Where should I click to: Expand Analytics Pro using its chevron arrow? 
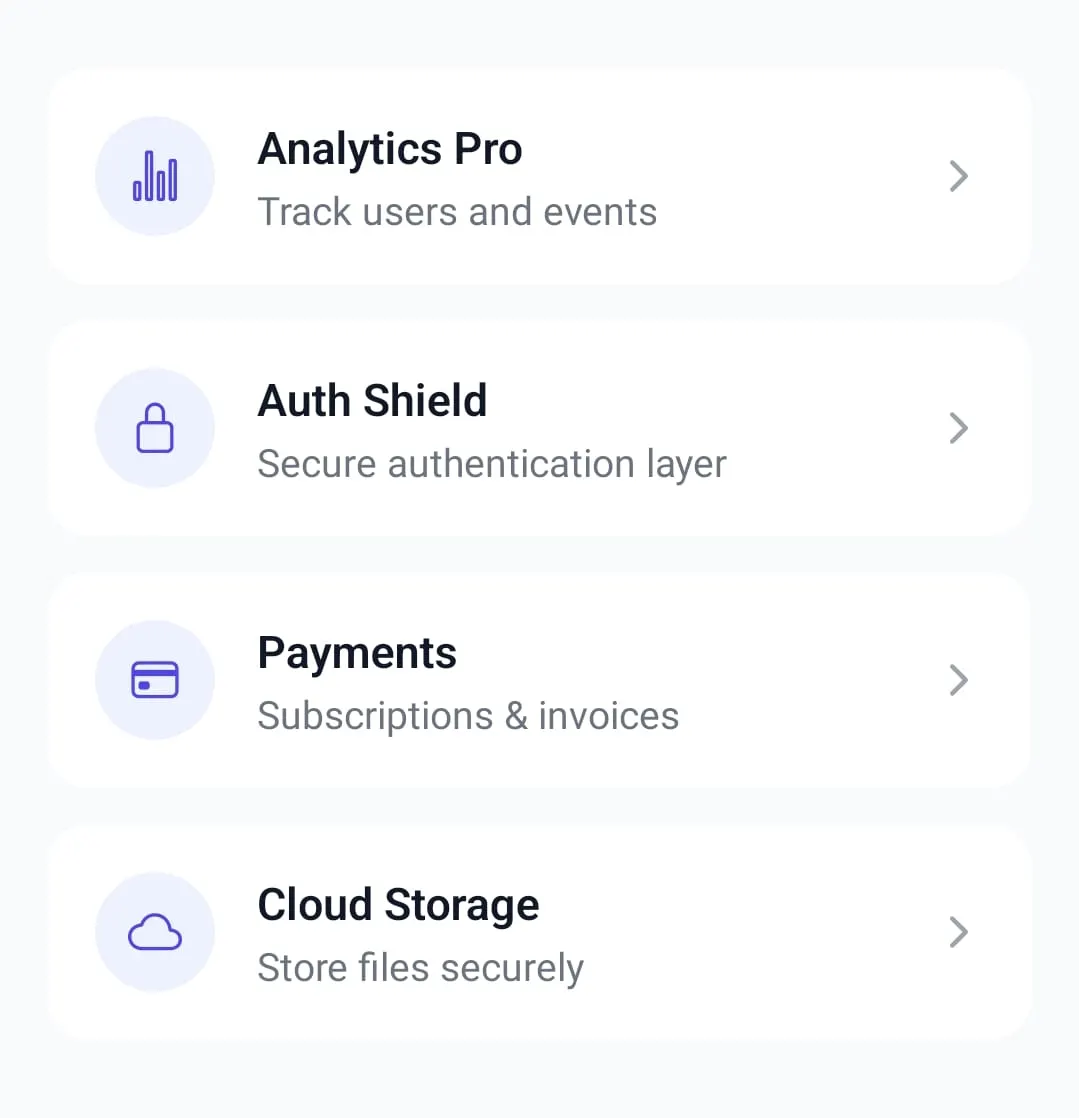coord(958,176)
